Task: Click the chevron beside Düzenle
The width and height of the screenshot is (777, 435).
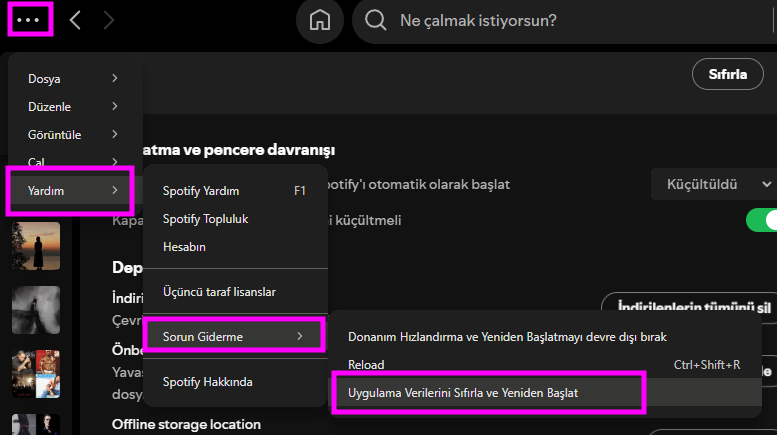Action: tap(114, 106)
